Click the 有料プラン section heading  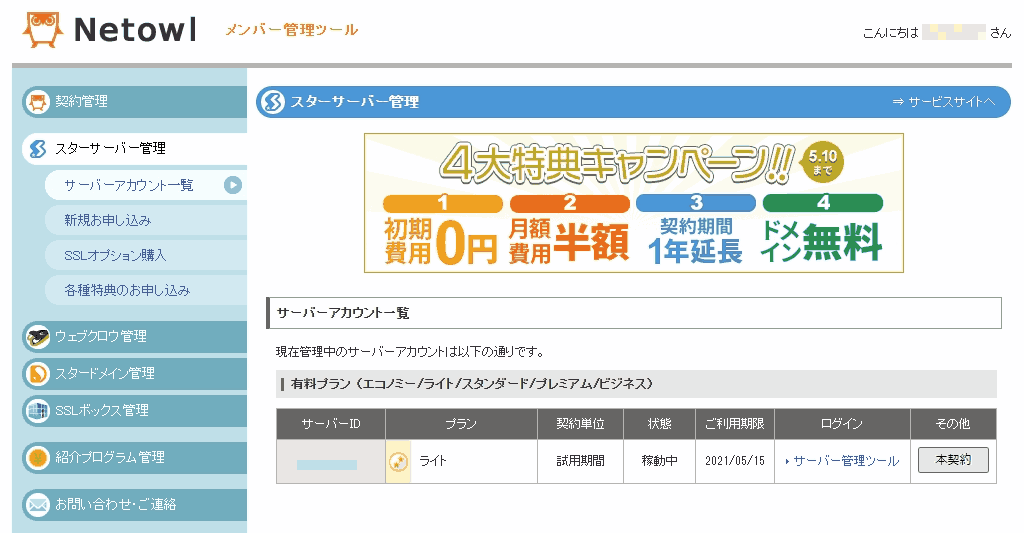pos(636,384)
